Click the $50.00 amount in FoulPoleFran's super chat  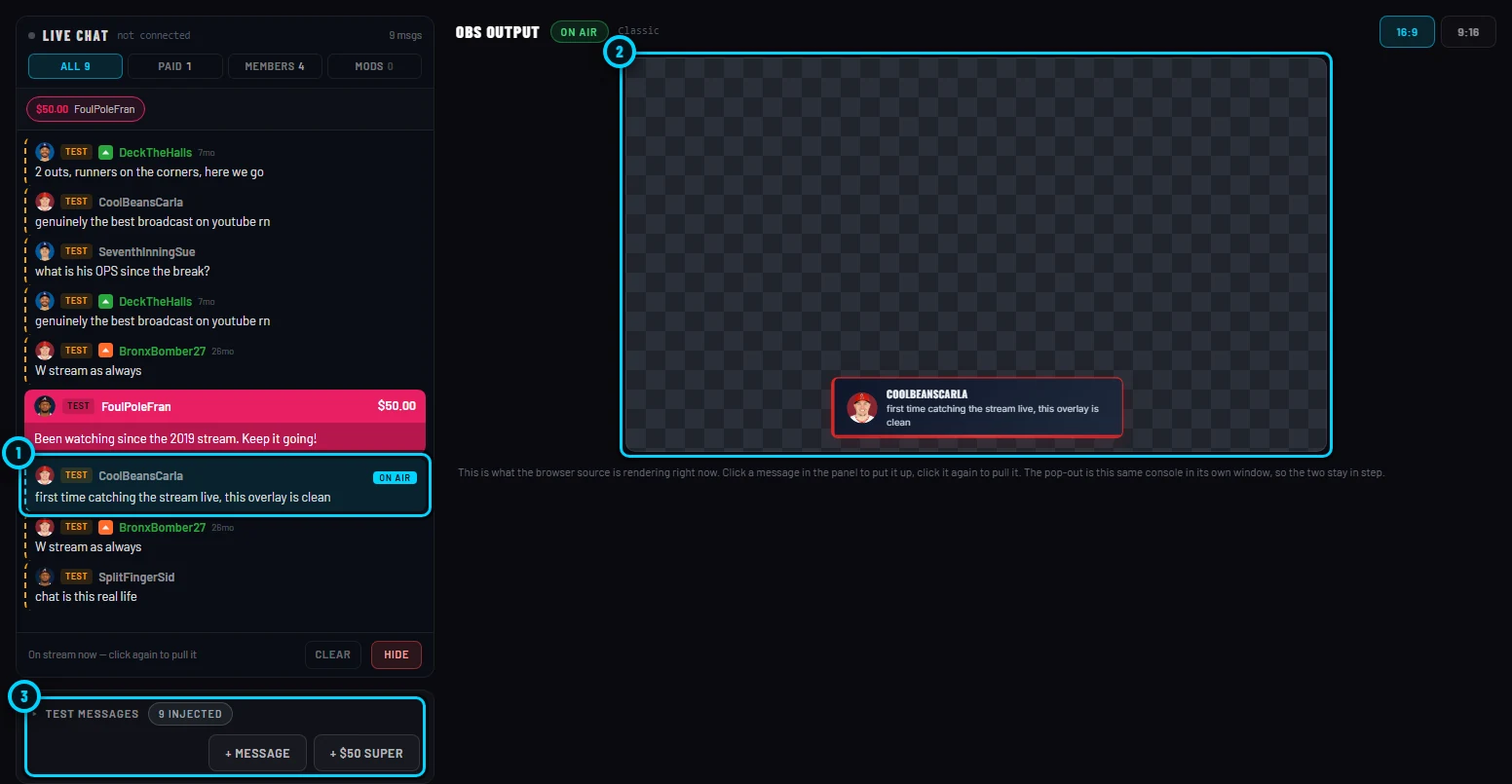[x=397, y=406]
